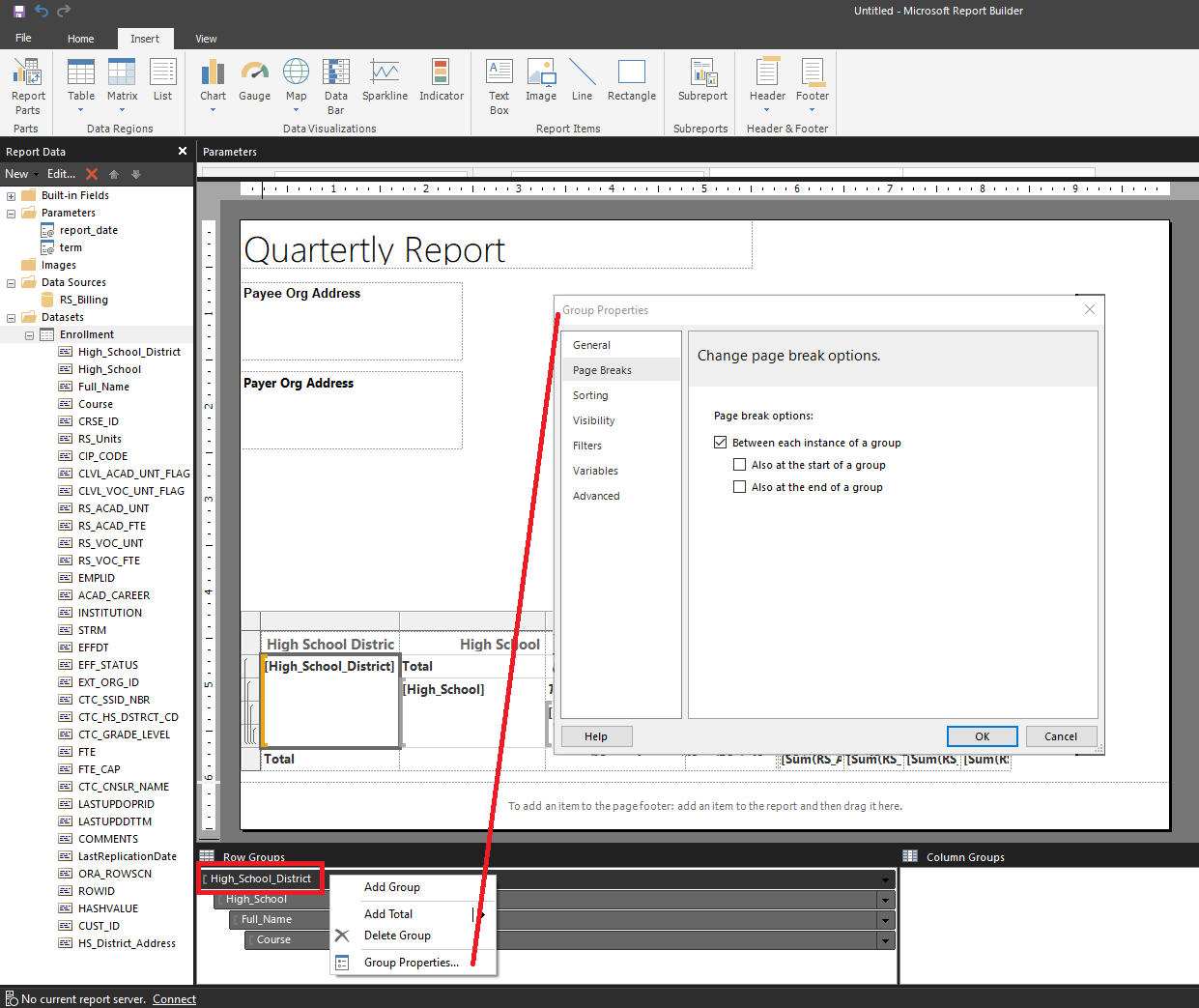Insert a Data Bar
The width and height of the screenshot is (1199, 1008).
point(336,86)
